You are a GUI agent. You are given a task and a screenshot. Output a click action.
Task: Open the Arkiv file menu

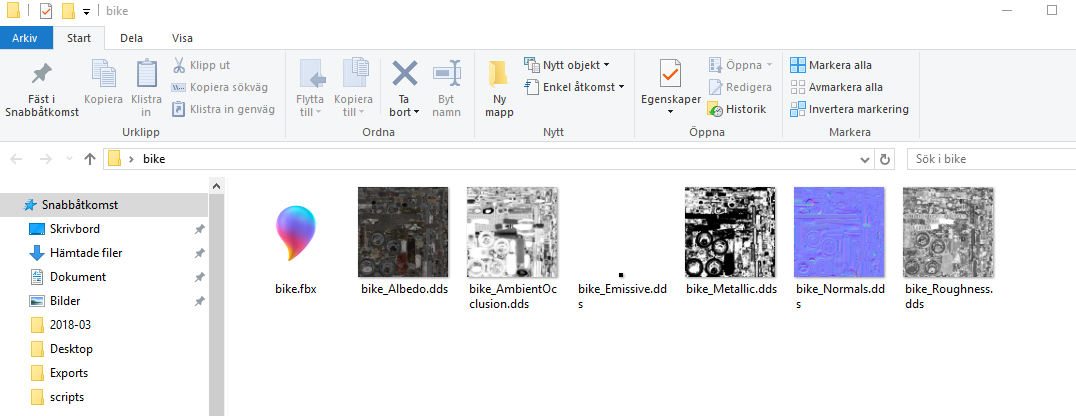point(25,38)
